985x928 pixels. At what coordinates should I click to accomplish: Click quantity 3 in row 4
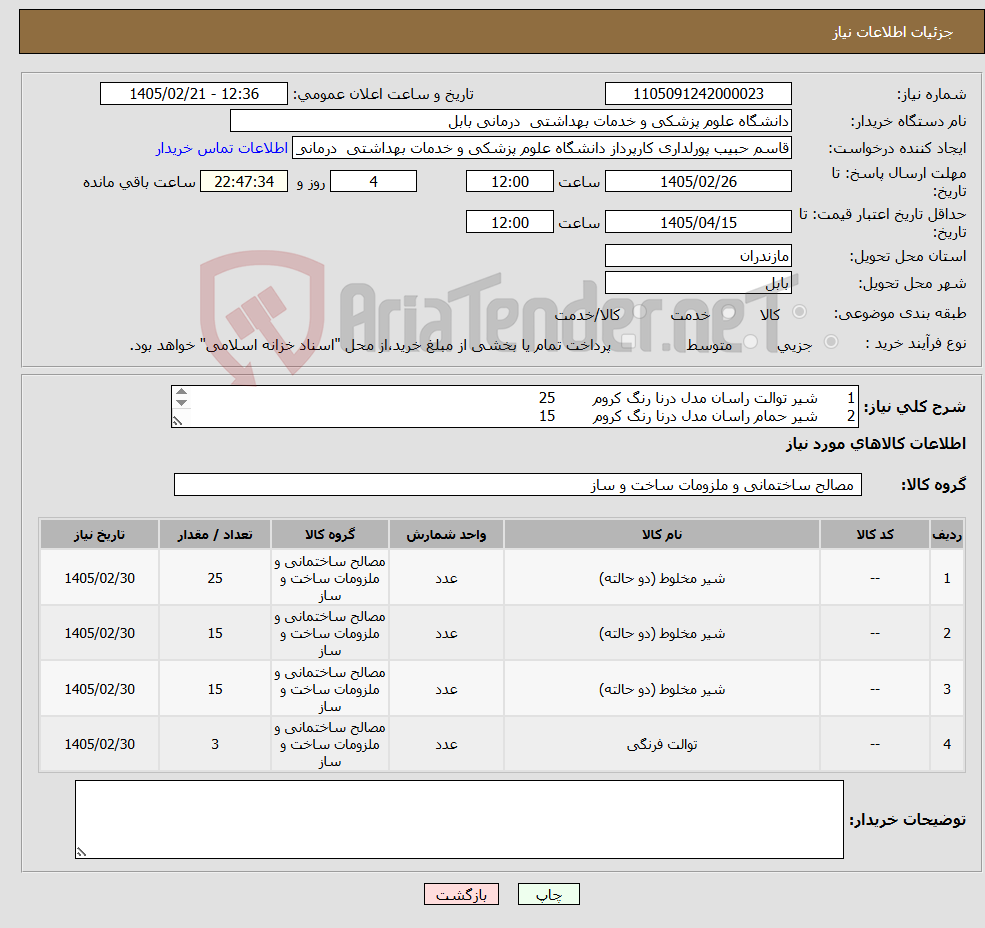(215, 745)
